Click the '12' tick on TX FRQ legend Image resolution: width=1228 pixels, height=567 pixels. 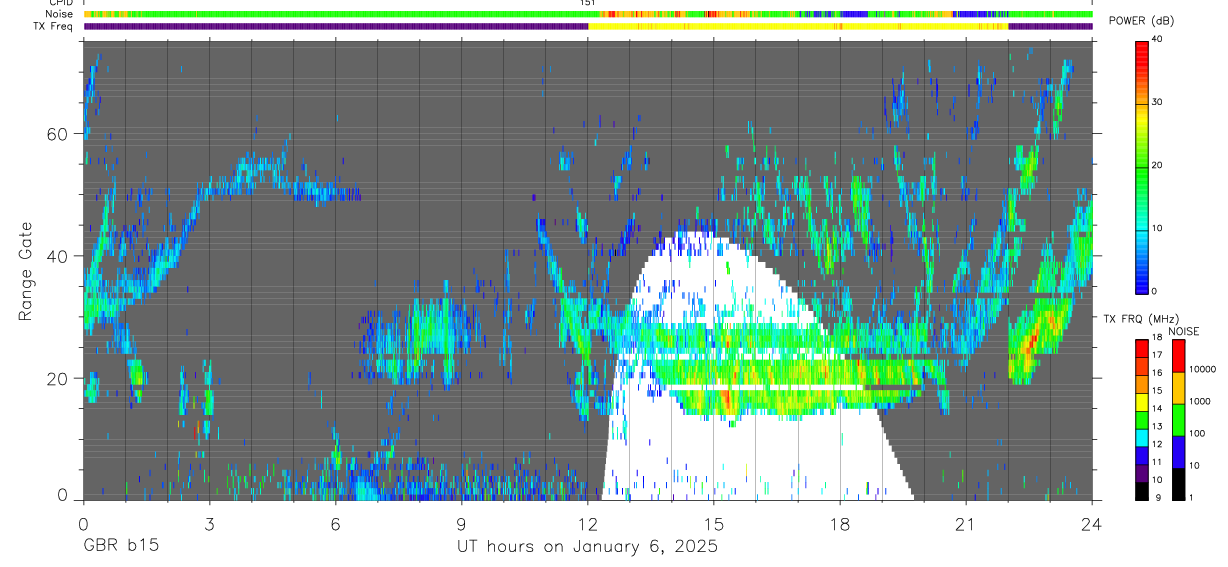[x=1157, y=444]
